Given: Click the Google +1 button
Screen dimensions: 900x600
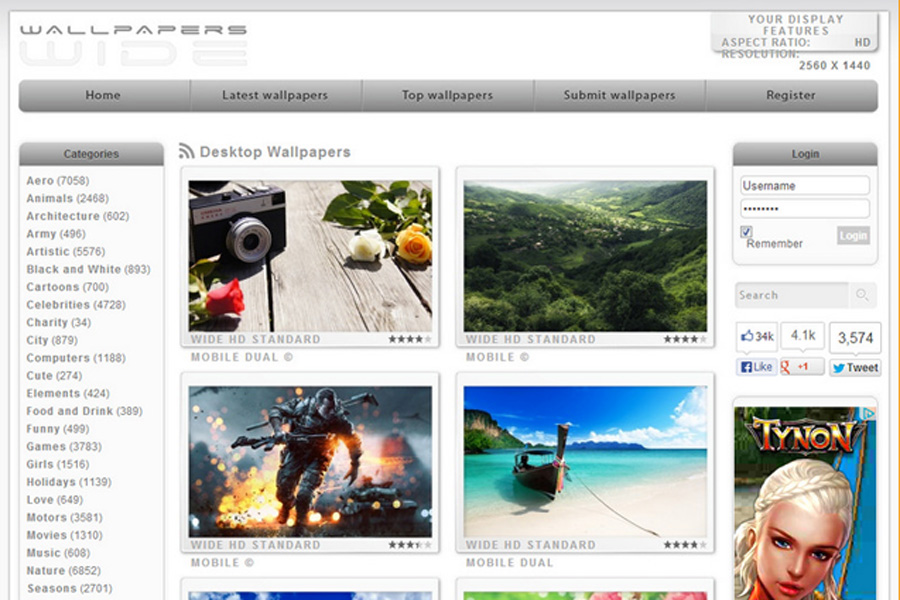Looking at the screenshot, I should (802, 367).
